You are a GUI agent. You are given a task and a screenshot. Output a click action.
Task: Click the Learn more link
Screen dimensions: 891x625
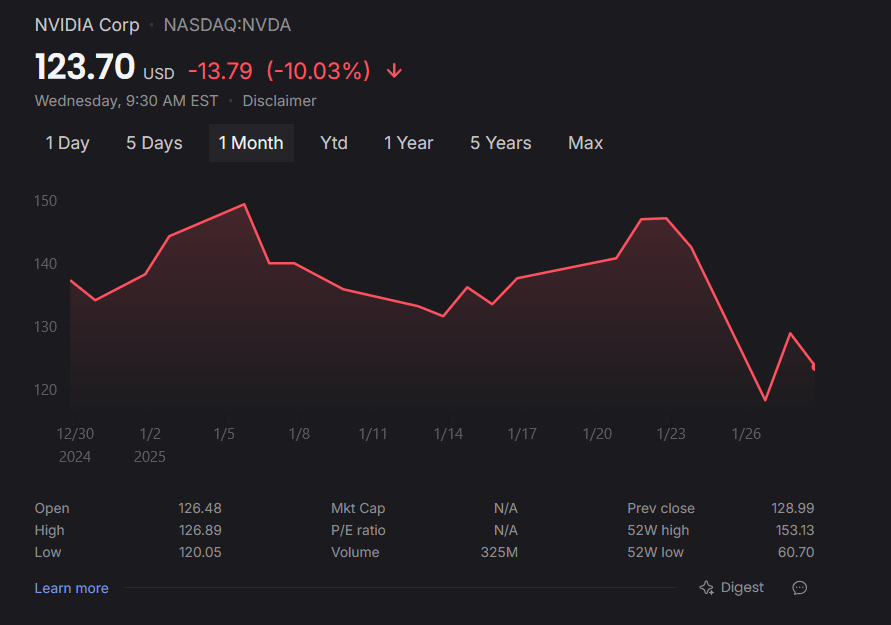coord(71,588)
